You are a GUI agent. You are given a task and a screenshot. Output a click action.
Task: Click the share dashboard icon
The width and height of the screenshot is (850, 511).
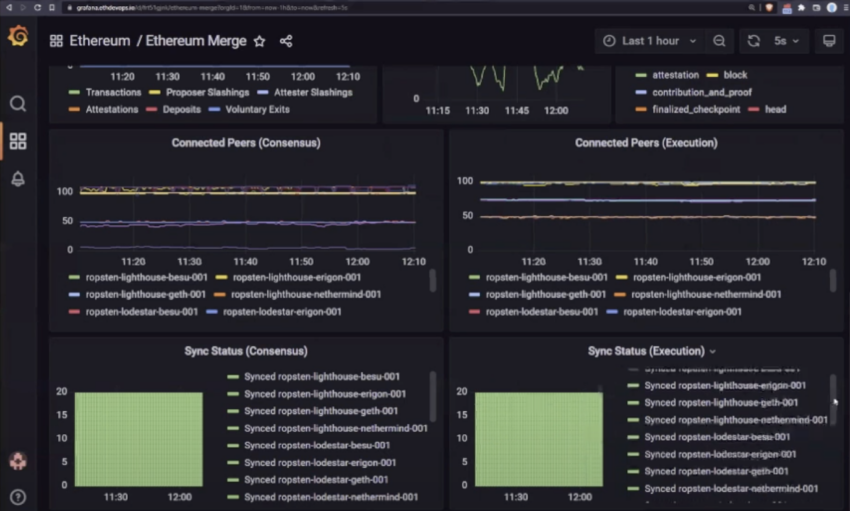coord(286,41)
